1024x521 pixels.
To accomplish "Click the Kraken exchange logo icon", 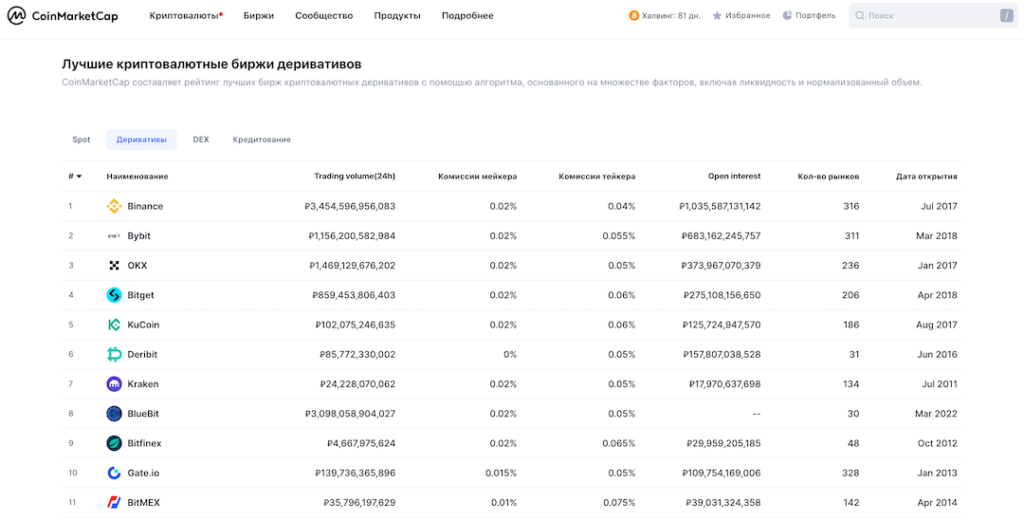I will click(114, 384).
